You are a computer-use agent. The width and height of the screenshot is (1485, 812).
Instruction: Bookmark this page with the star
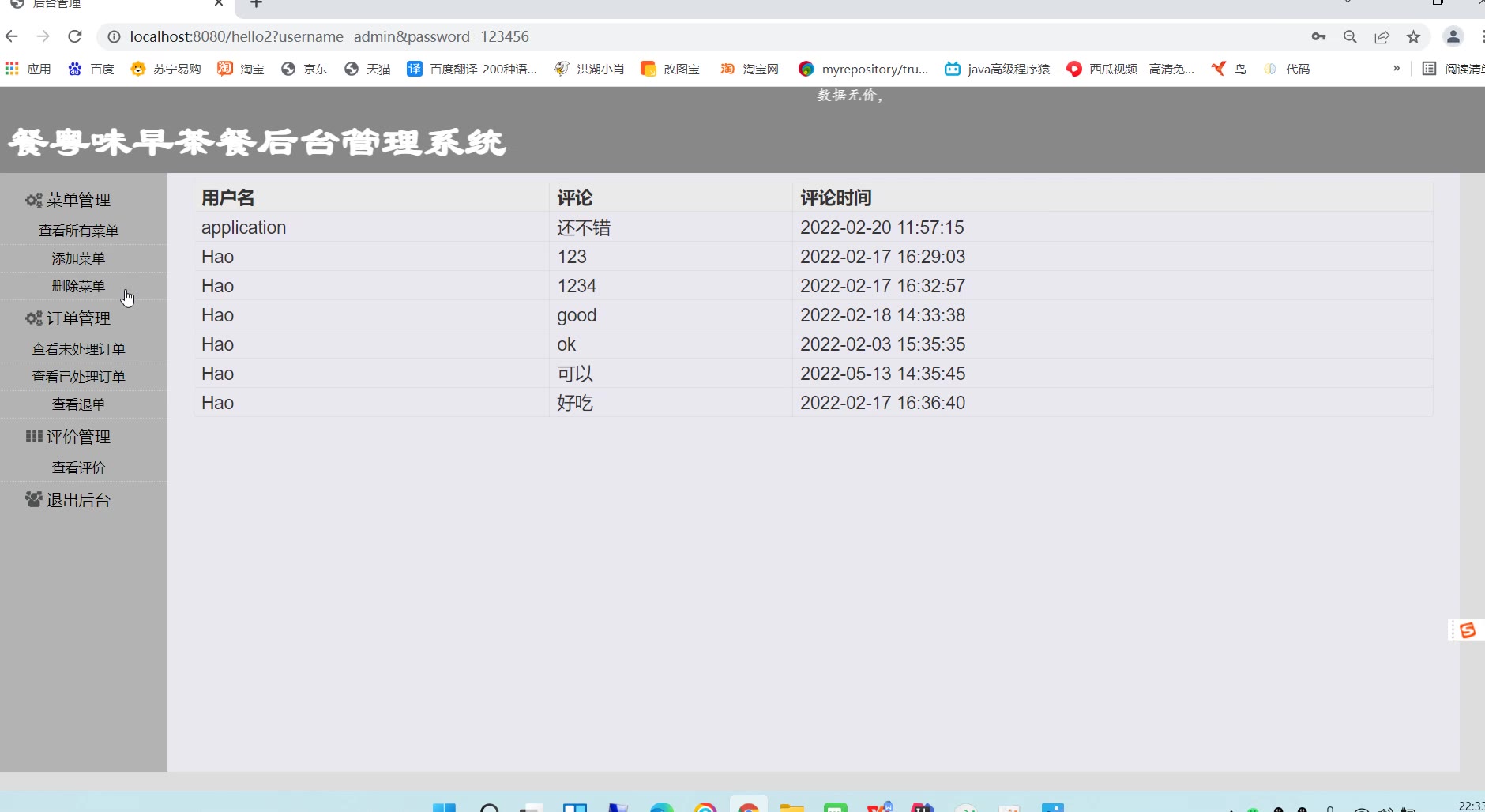tap(1413, 36)
